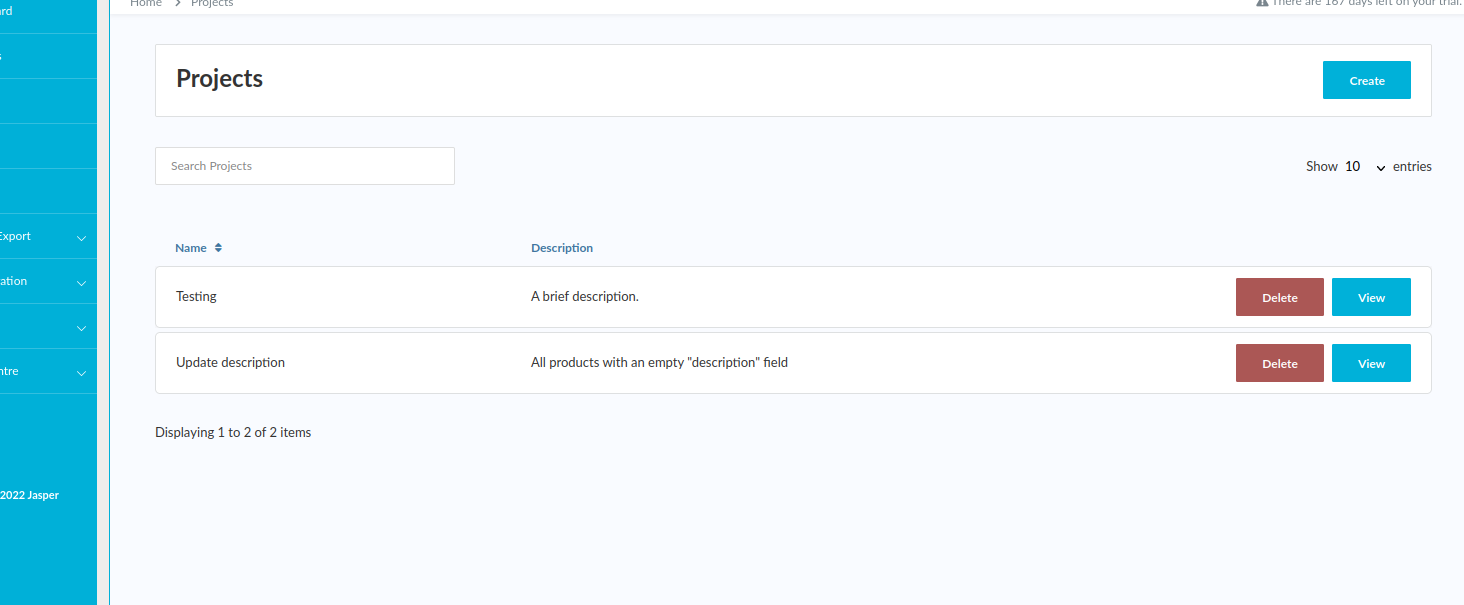Expand the sidebar chevron beside 'ntre' item
The height and width of the screenshot is (605, 1464).
81,373
